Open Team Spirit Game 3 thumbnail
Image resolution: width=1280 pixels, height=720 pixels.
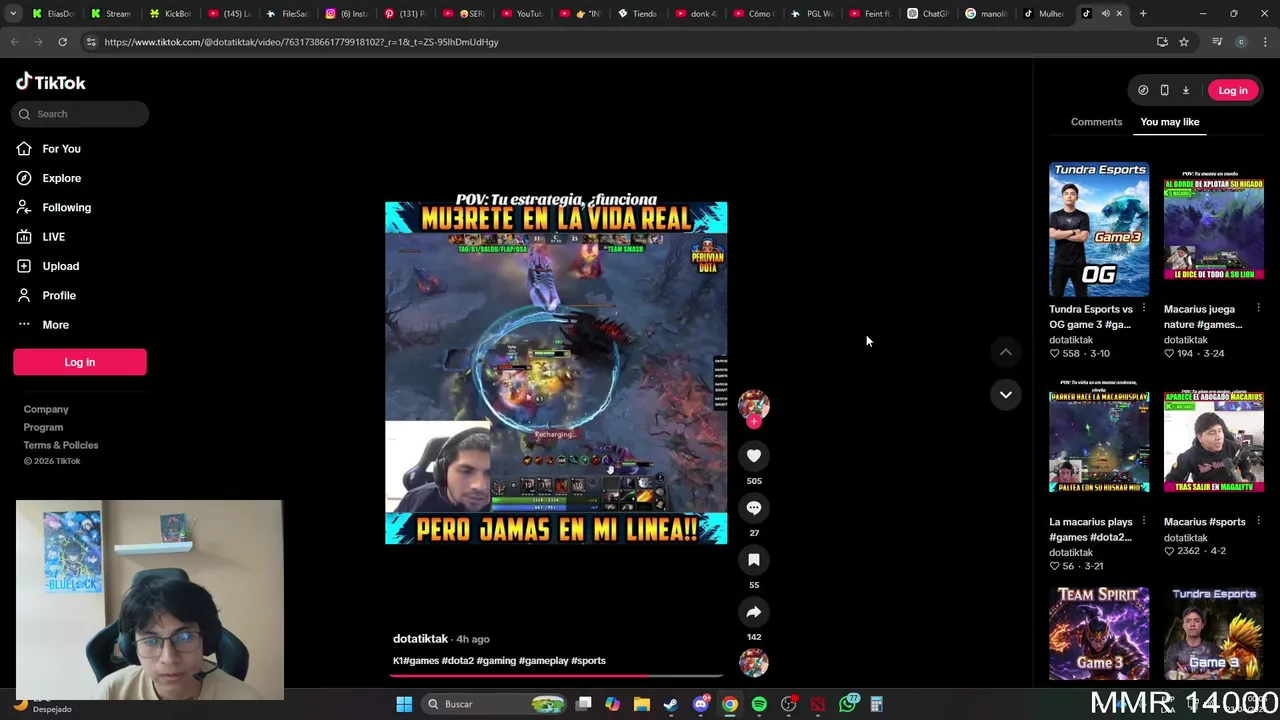coord(1099,634)
